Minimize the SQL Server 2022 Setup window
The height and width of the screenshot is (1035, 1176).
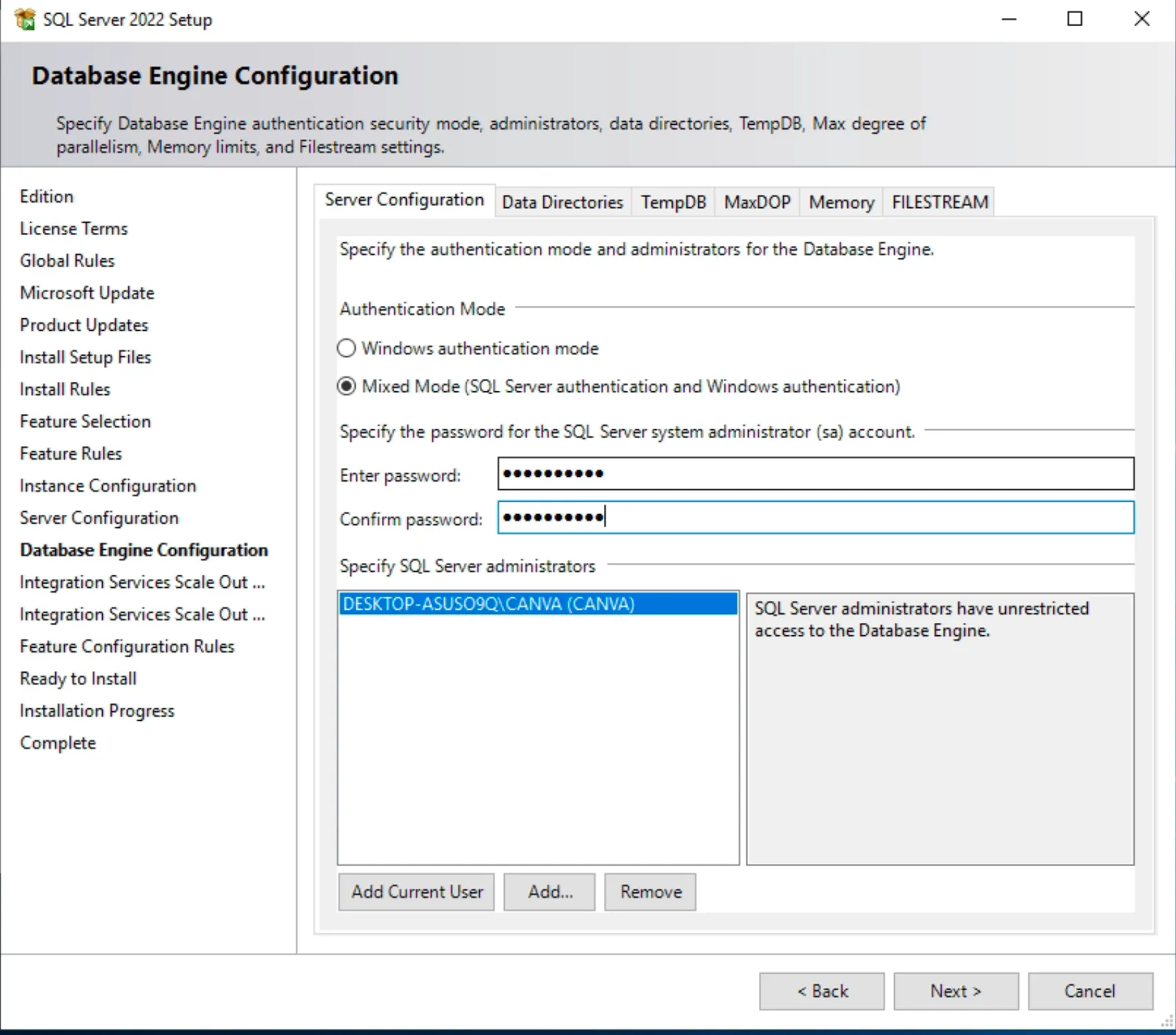click(x=1009, y=19)
